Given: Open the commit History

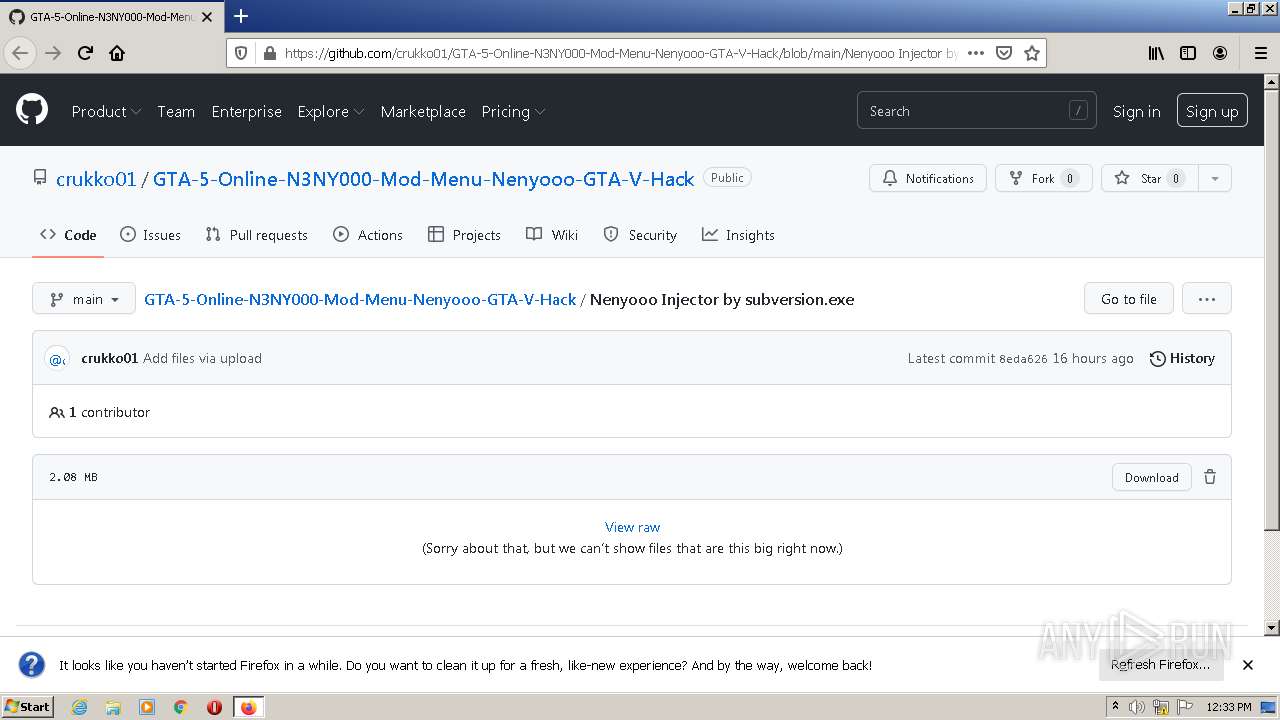Looking at the screenshot, I should point(1182,358).
